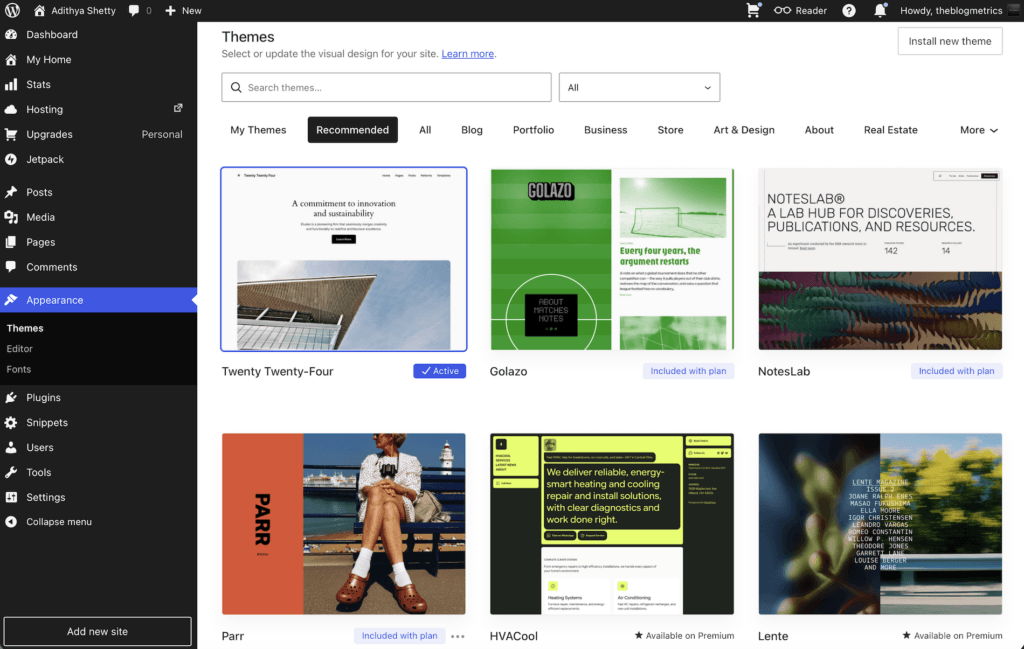Click the Tools wrench icon
1024x649 pixels.
coord(11,472)
